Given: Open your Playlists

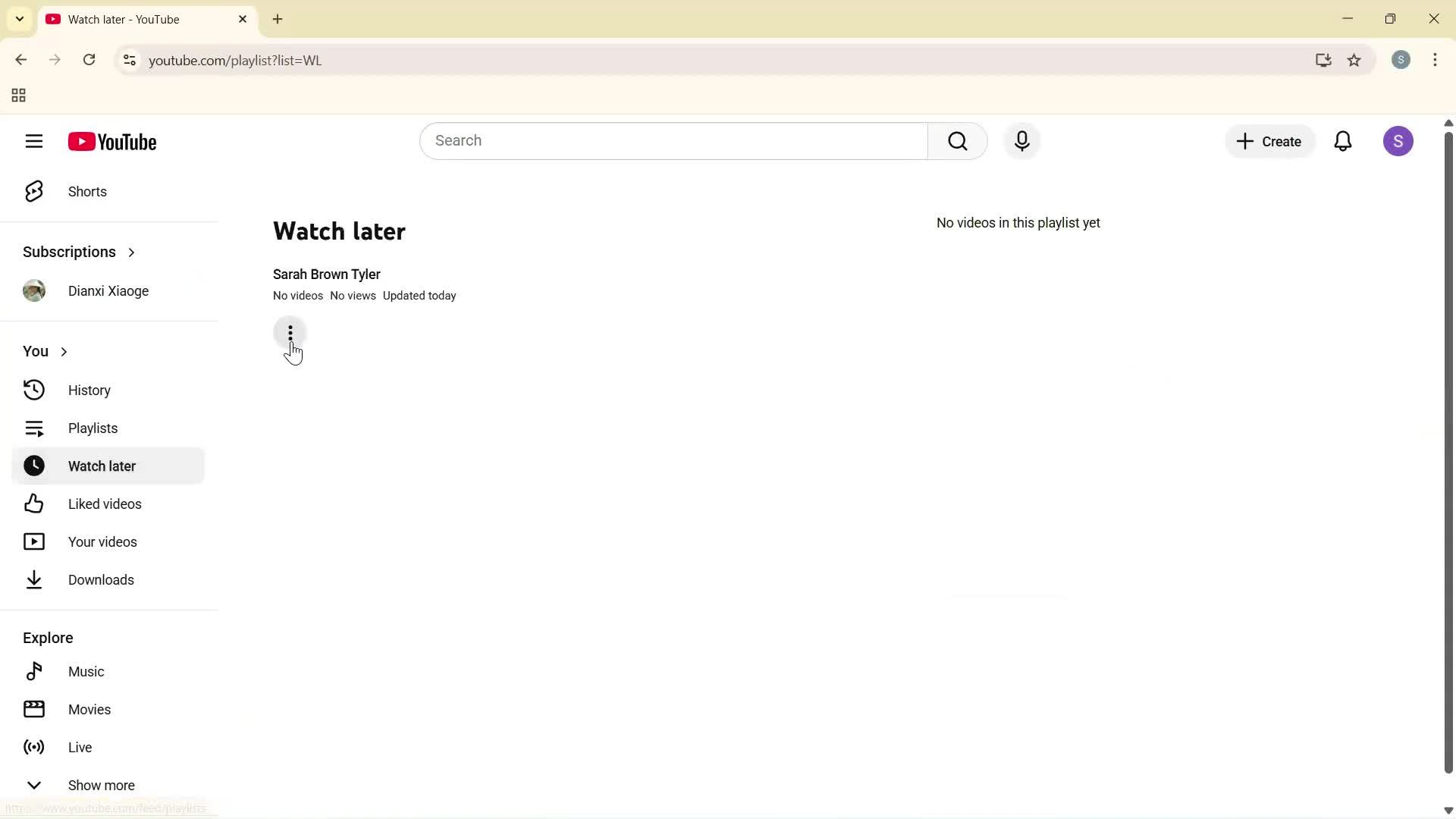Looking at the screenshot, I should tap(93, 428).
